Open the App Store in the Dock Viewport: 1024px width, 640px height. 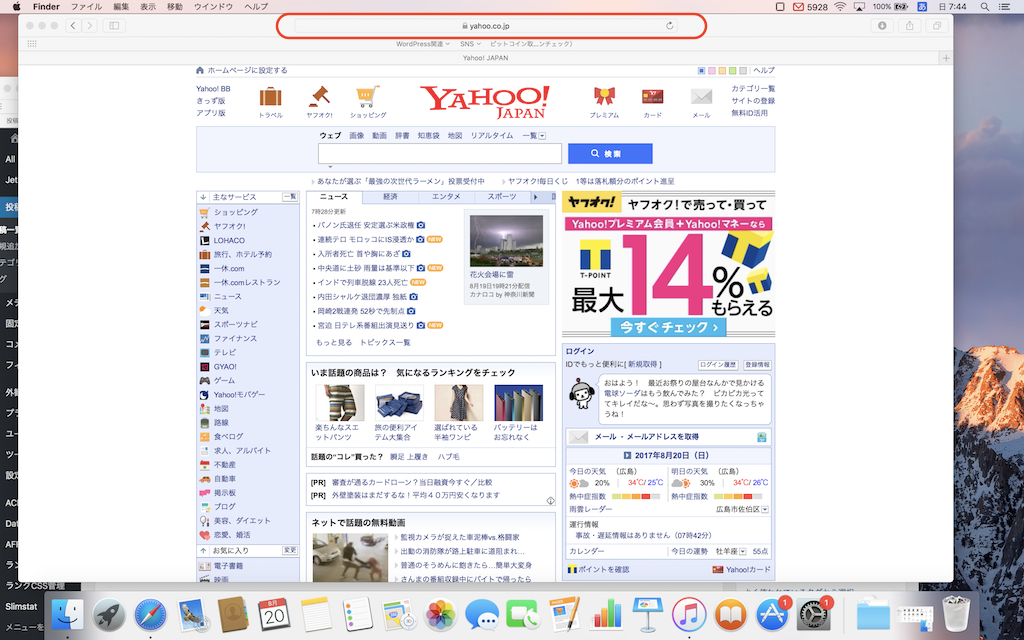(772, 615)
